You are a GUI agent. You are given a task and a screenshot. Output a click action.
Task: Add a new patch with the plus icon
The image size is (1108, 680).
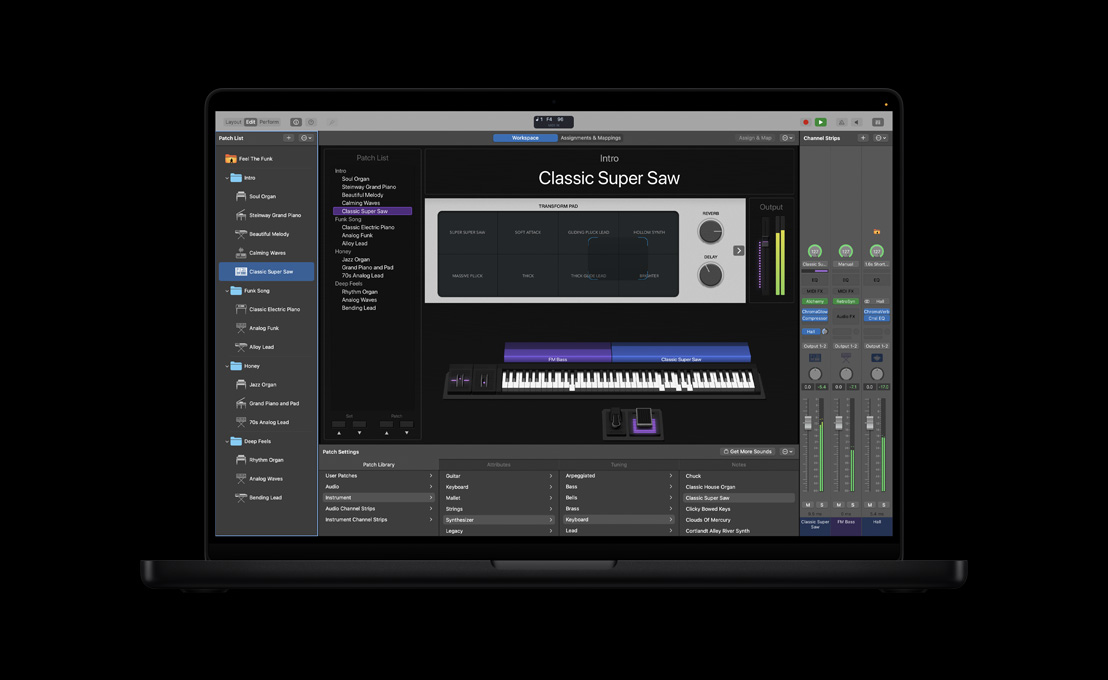(x=289, y=138)
